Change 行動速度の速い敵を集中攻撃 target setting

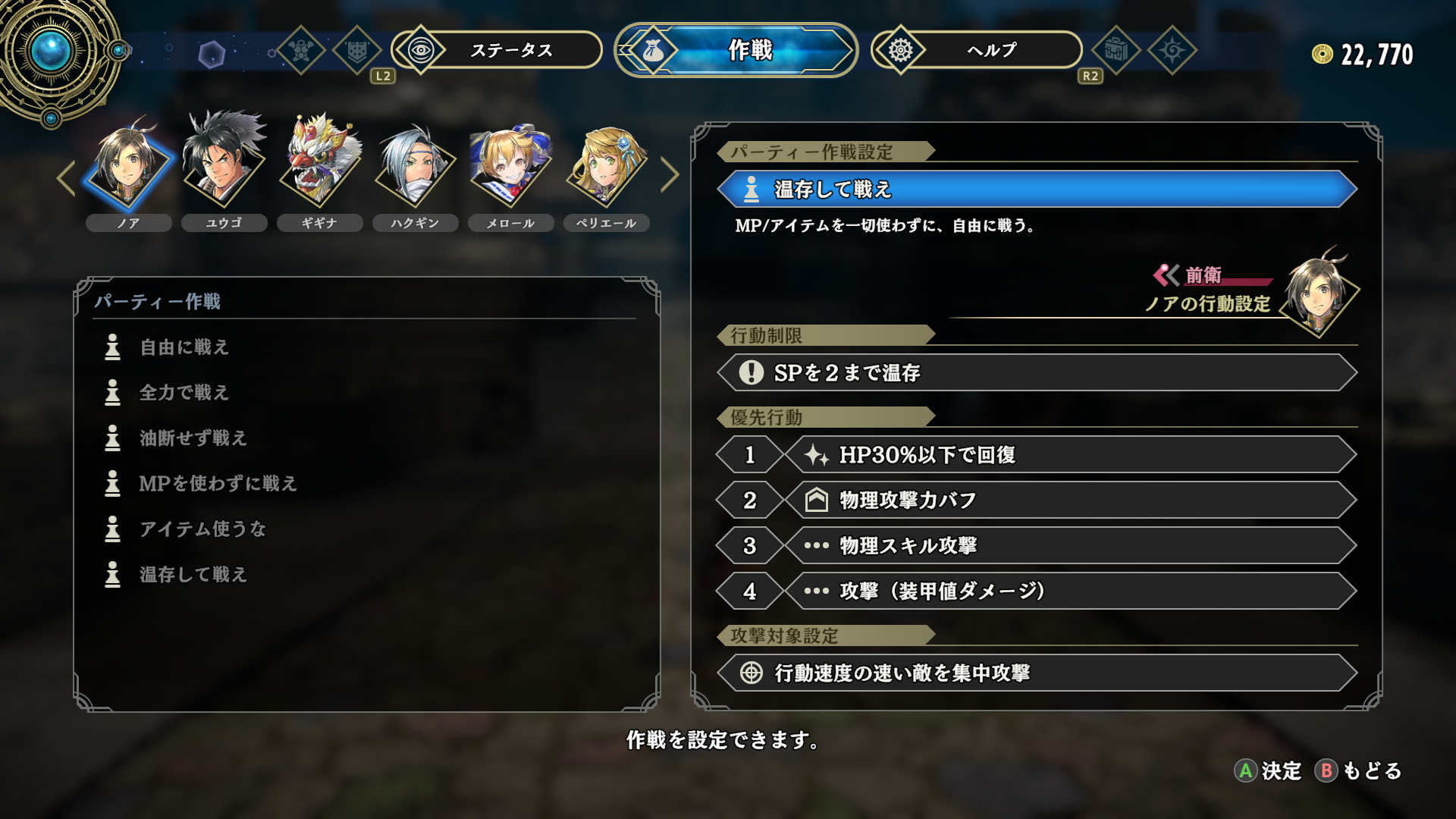(x=1037, y=673)
